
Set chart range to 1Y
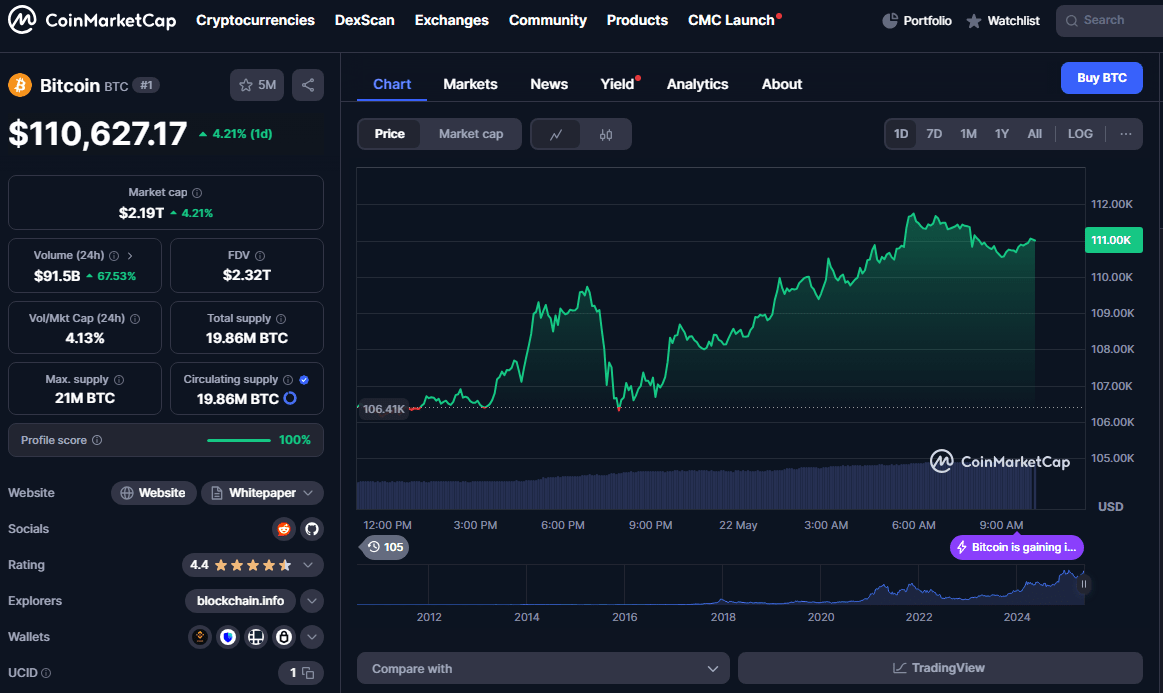1002,134
